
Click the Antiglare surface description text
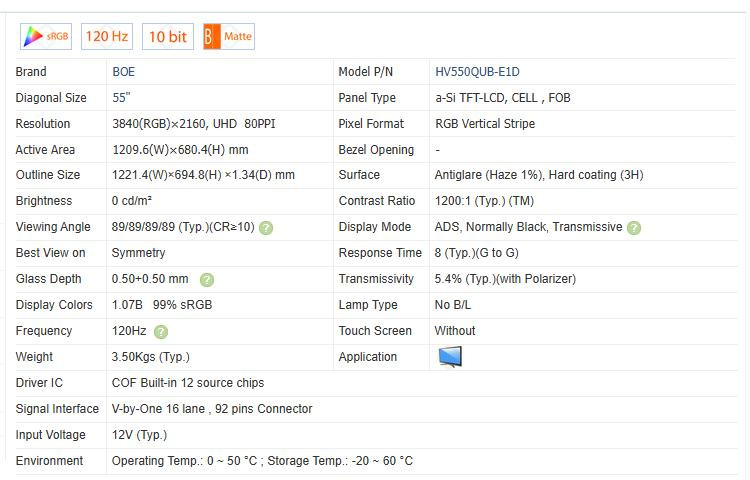point(538,175)
